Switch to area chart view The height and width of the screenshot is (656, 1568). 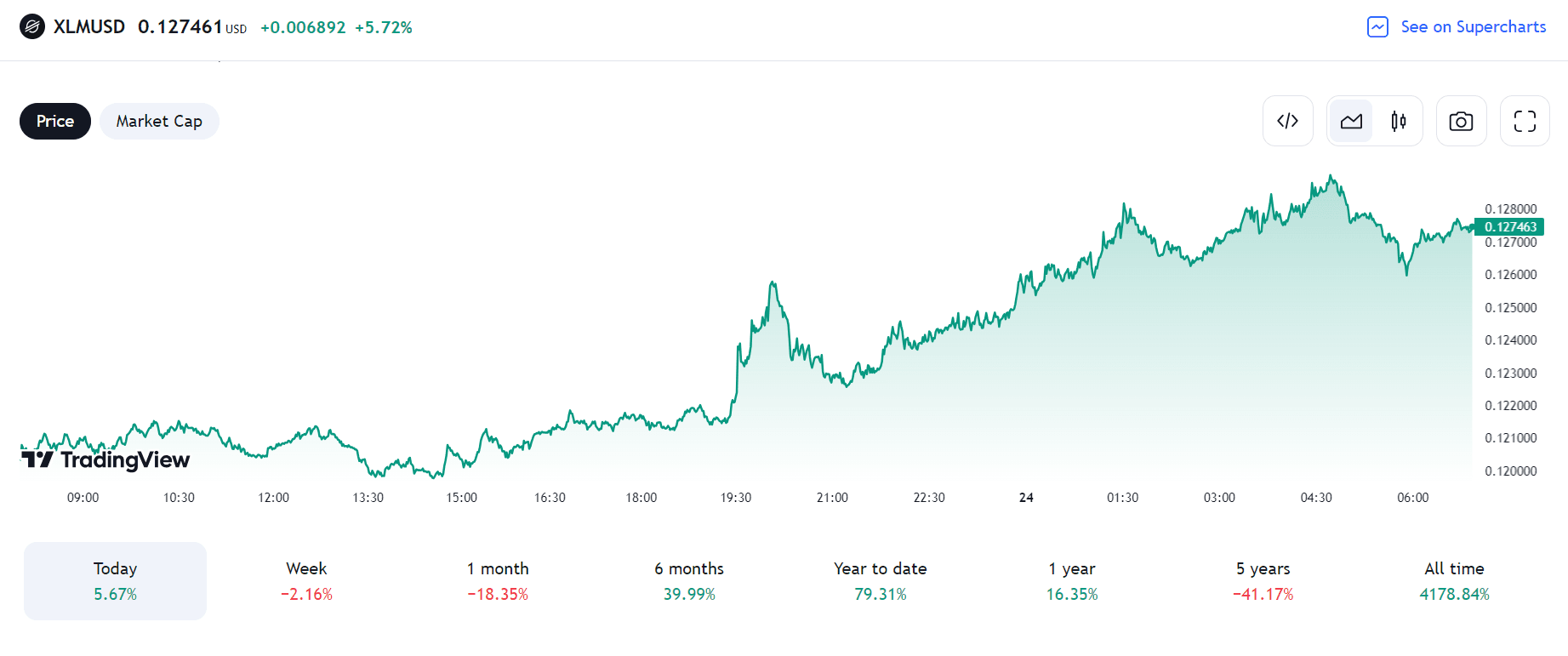click(1351, 121)
